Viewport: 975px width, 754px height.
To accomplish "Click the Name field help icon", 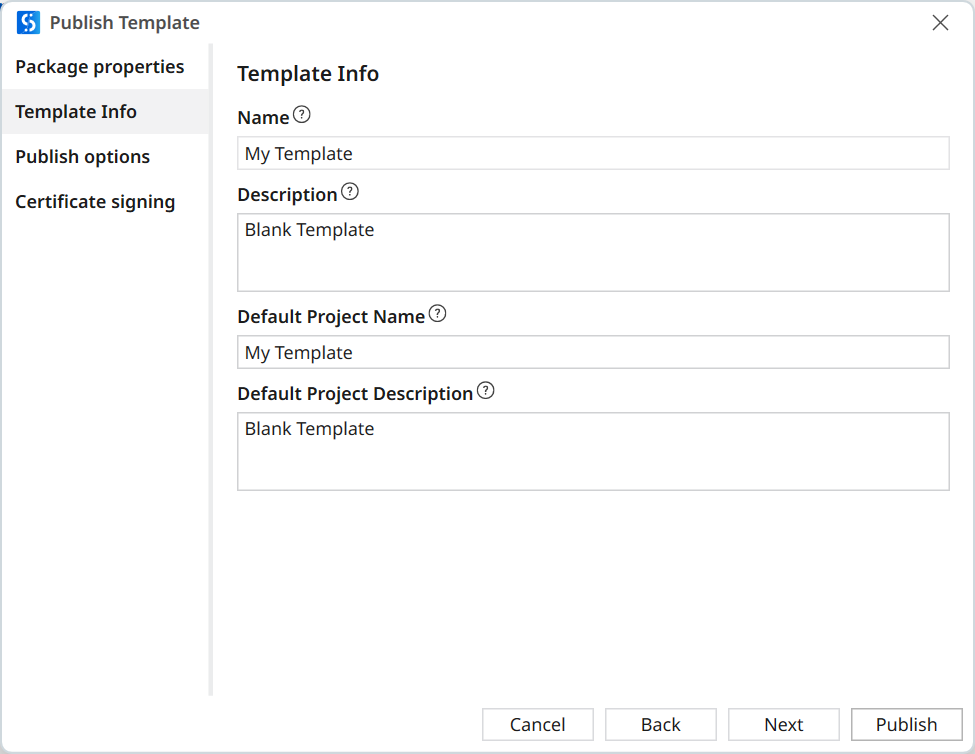I will tap(301, 115).
